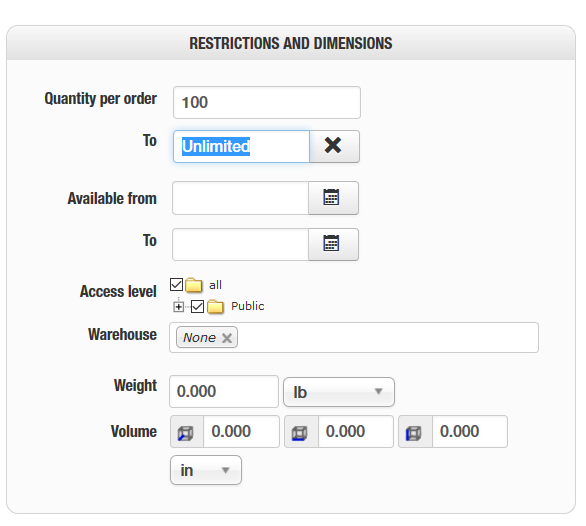Open the calendar picker for the To date

click(x=333, y=244)
